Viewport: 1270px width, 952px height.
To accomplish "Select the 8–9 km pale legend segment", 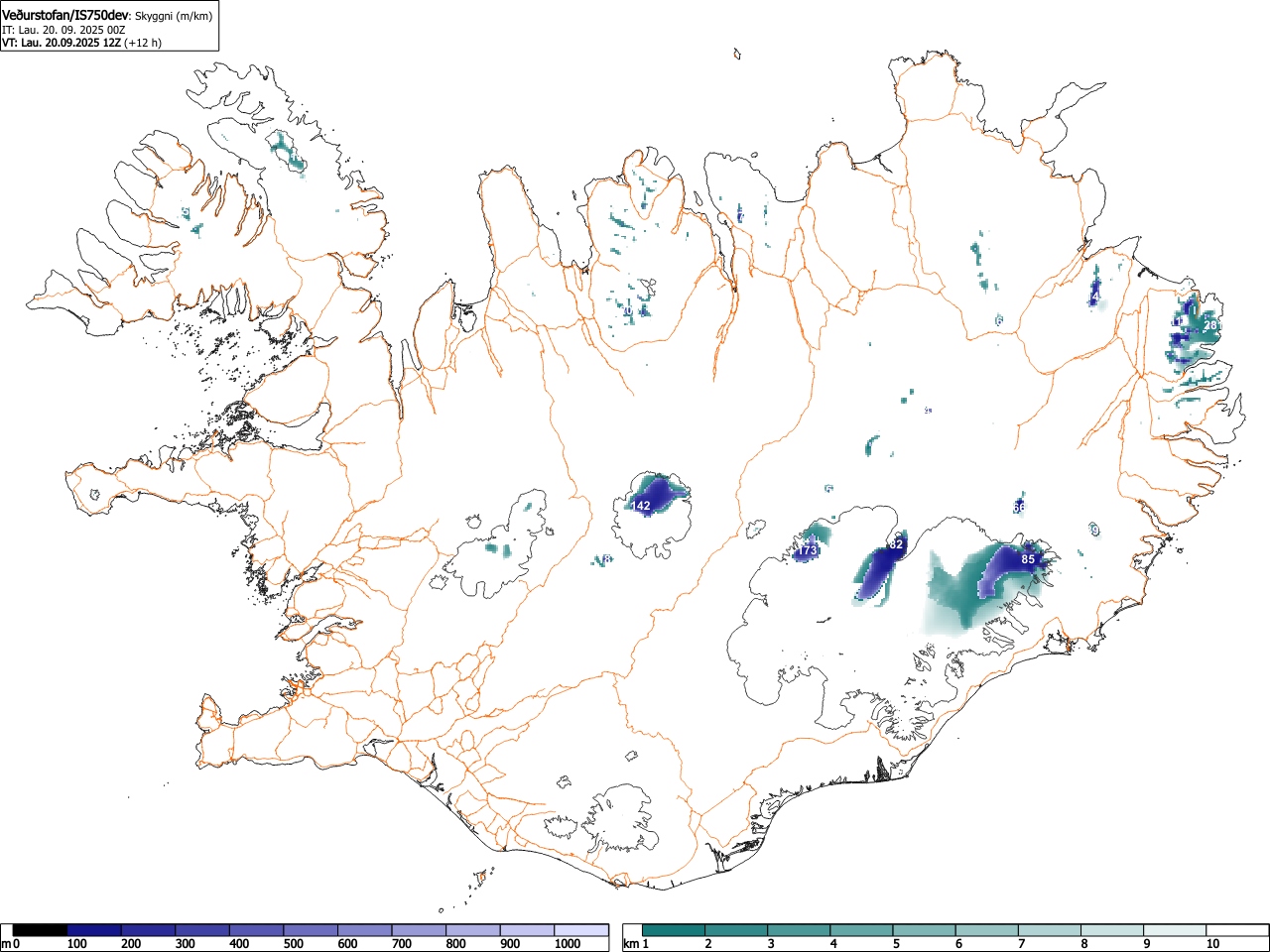I will click(1111, 930).
